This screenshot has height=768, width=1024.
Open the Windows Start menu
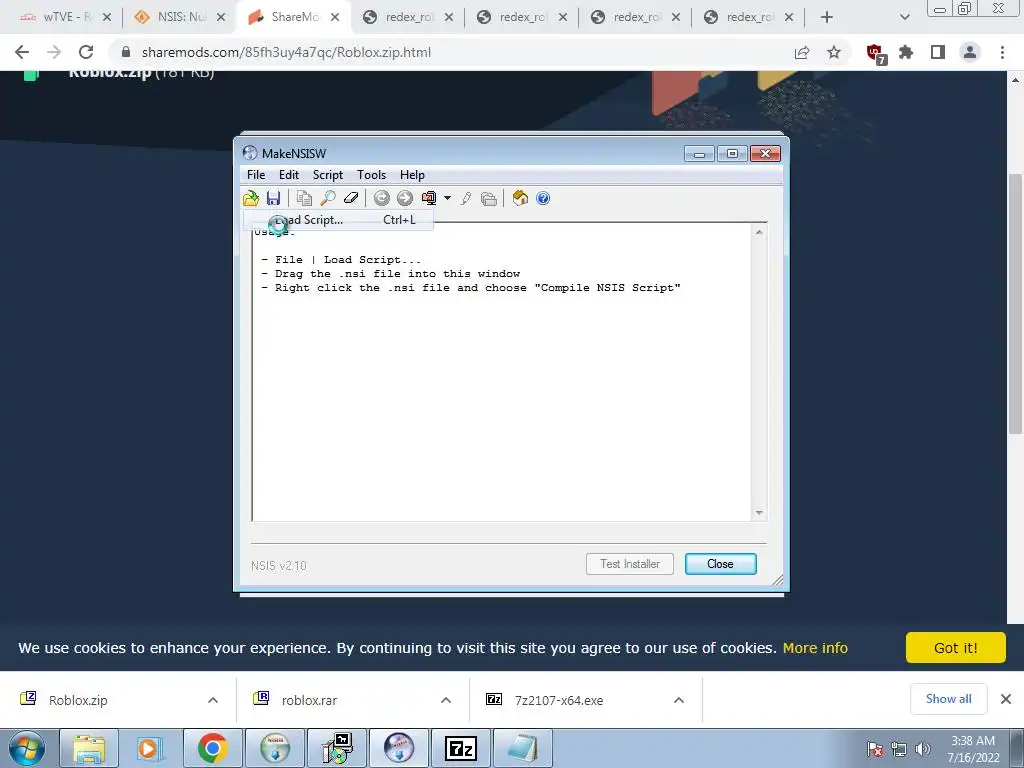pos(26,748)
